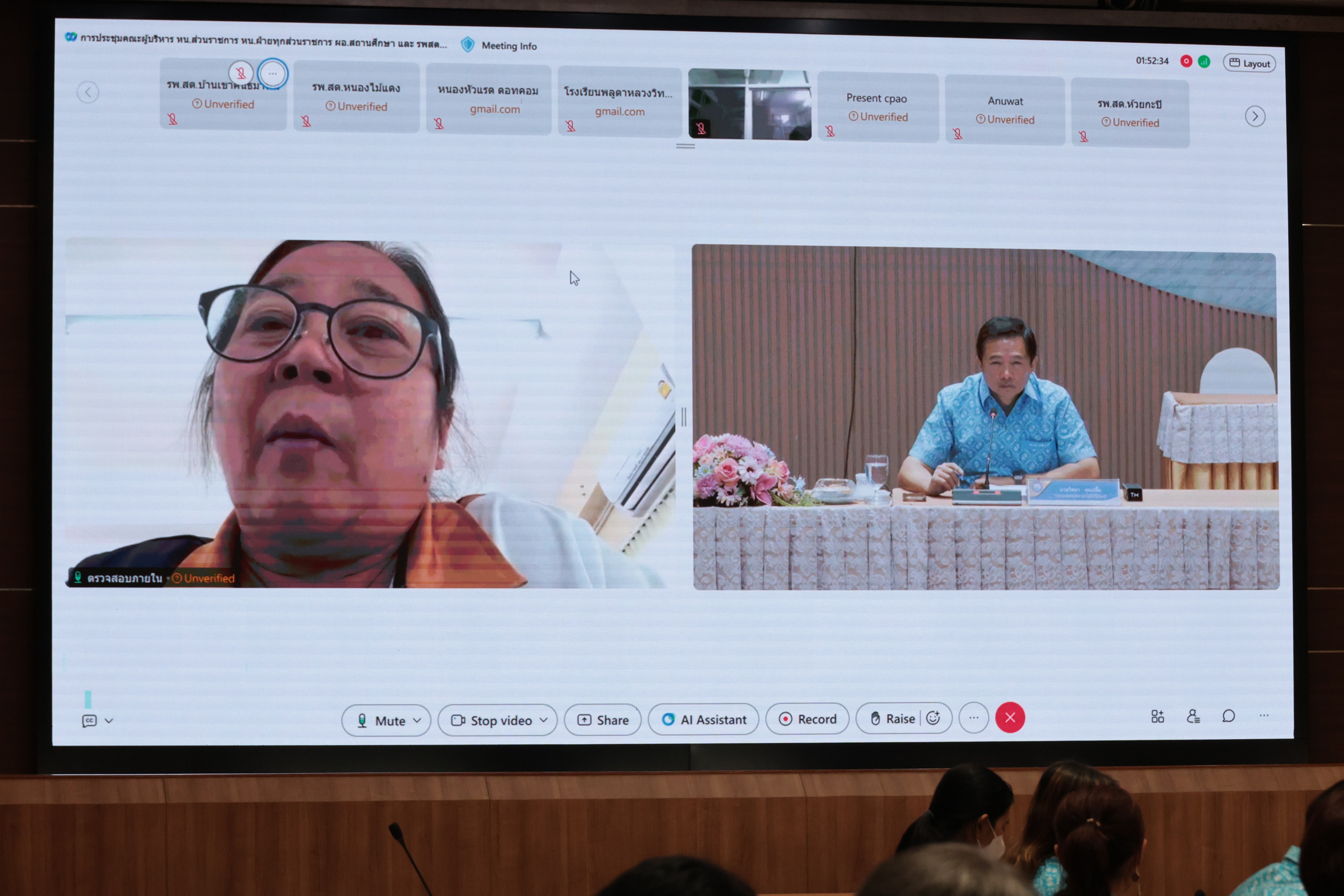Go to previous participants in filmstrip
The height and width of the screenshot is (896, 1344).
pos(88,92)
